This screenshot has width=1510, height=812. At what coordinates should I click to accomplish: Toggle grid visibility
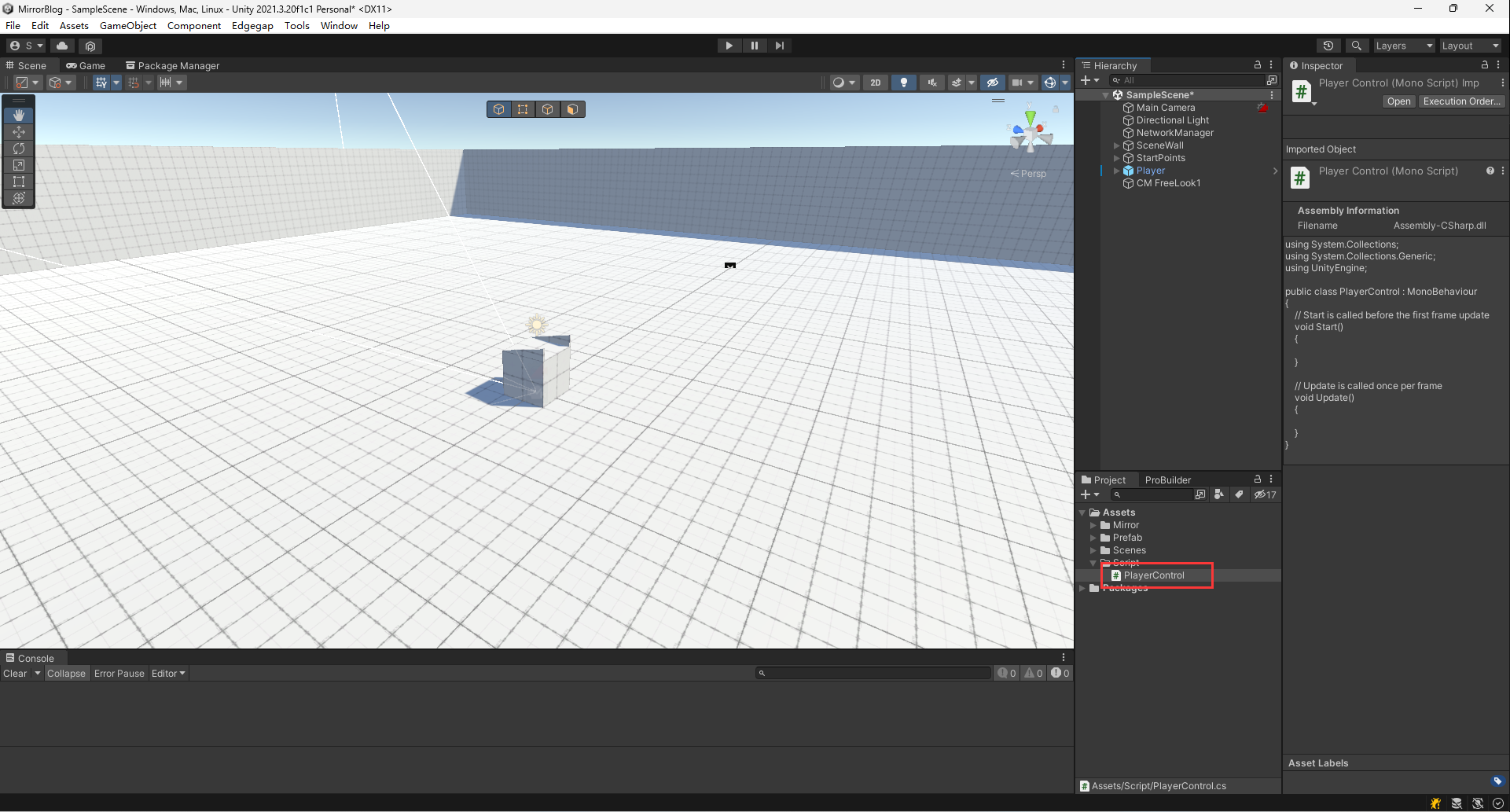[101, 83]
